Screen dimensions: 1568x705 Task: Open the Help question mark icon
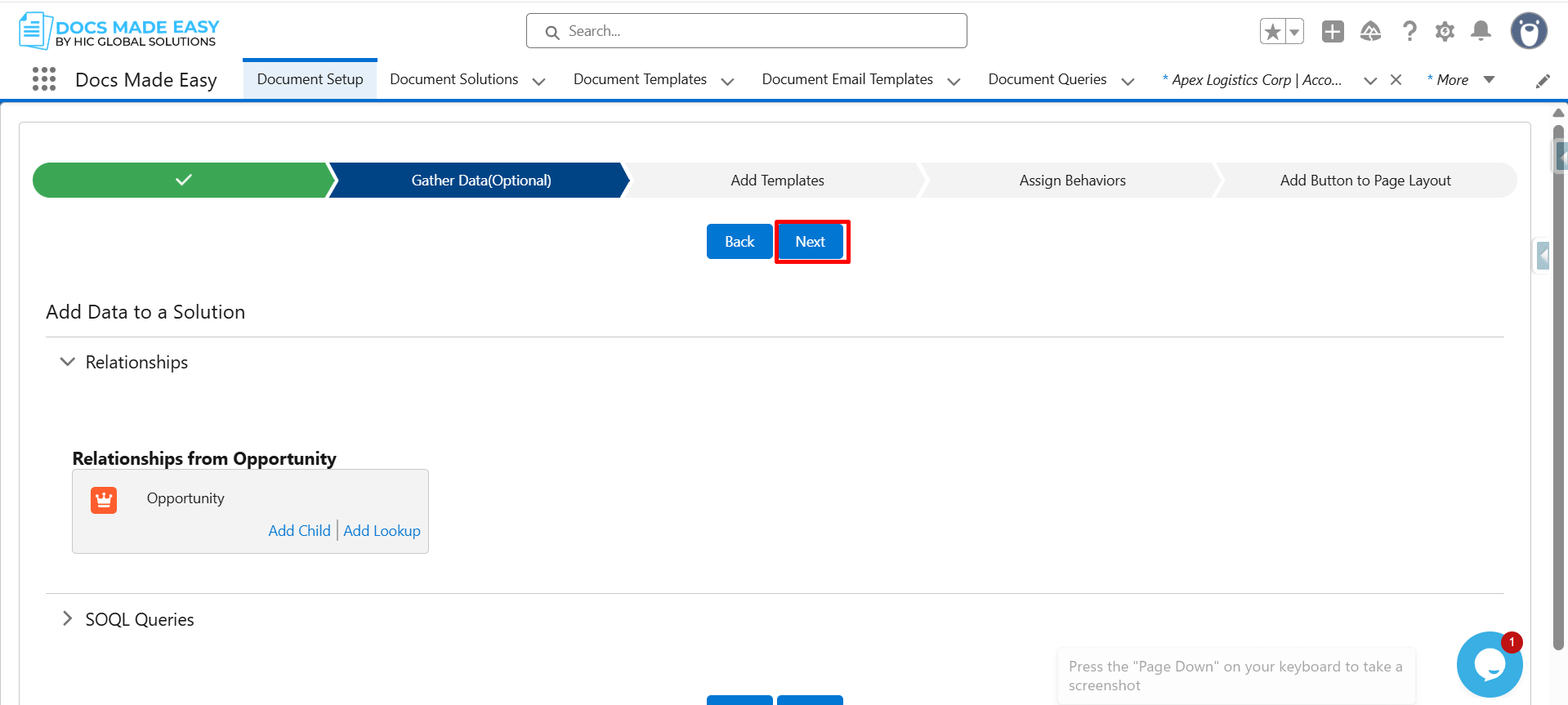pyautogui.click(x=1409, y=32)
